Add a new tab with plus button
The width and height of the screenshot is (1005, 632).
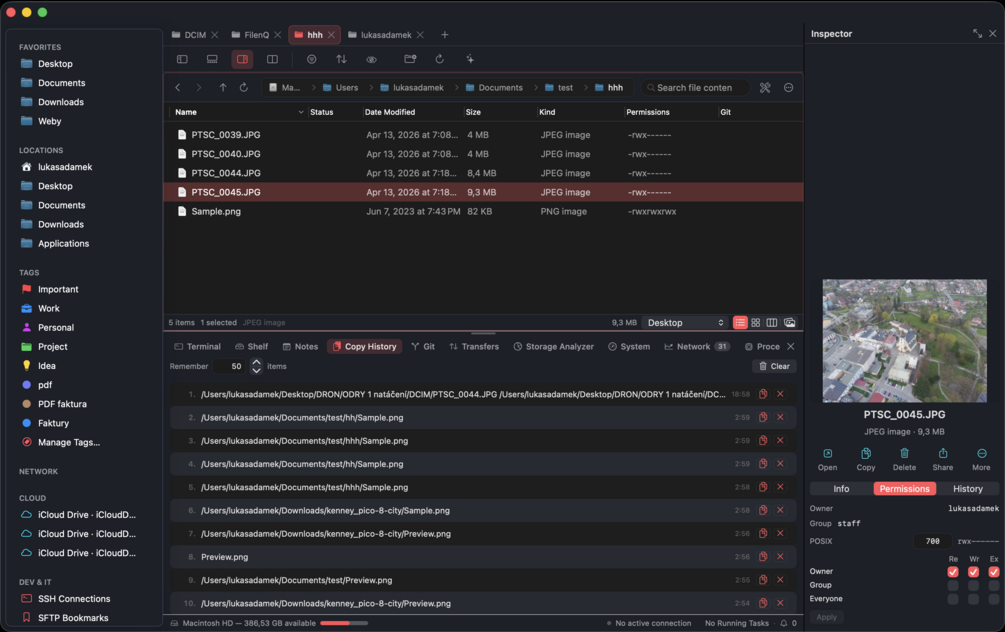click(445, 35)
